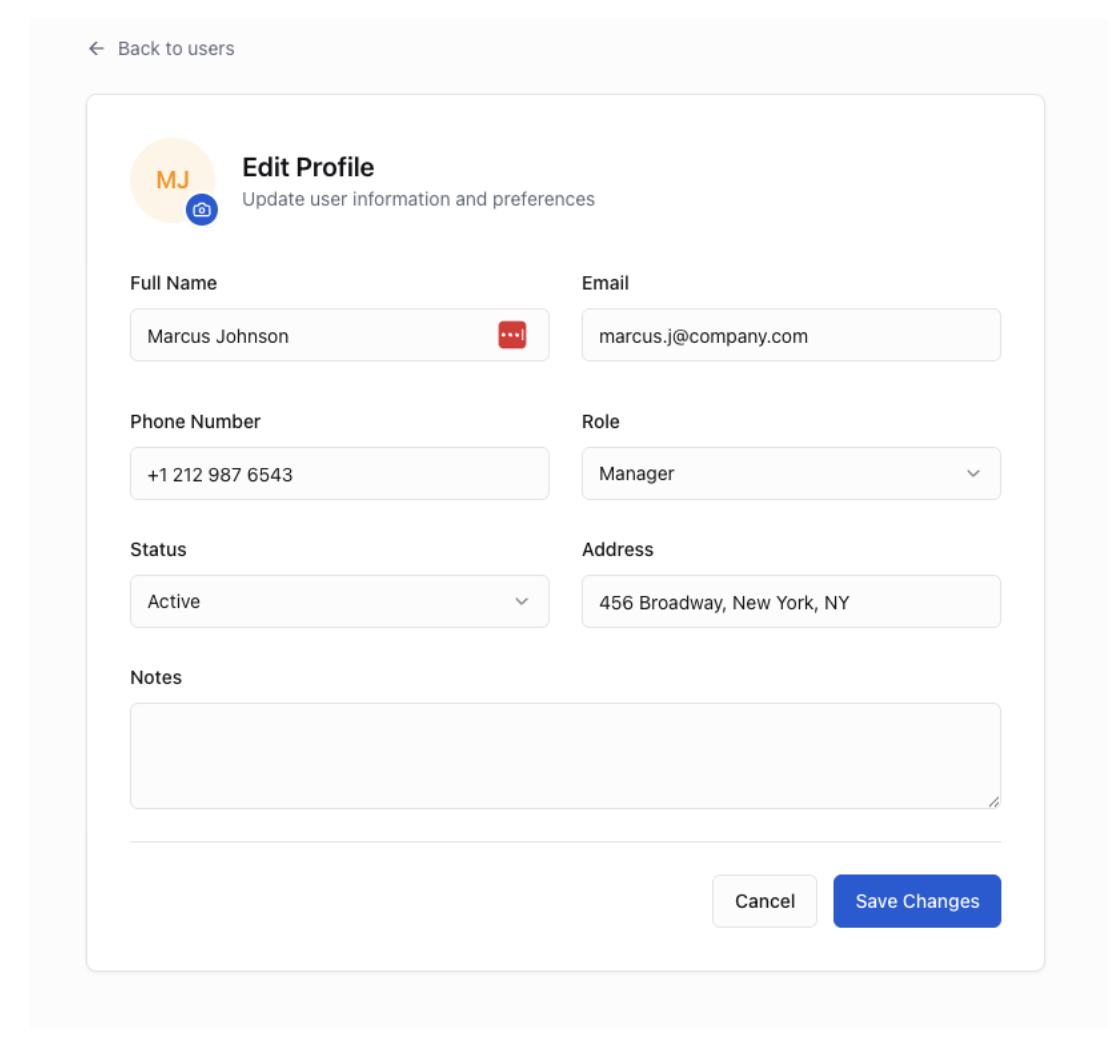The height and width of the screenshot is (1040, 1116).
Task: Follow the Back to users link
Action: [x=175, y=48]
